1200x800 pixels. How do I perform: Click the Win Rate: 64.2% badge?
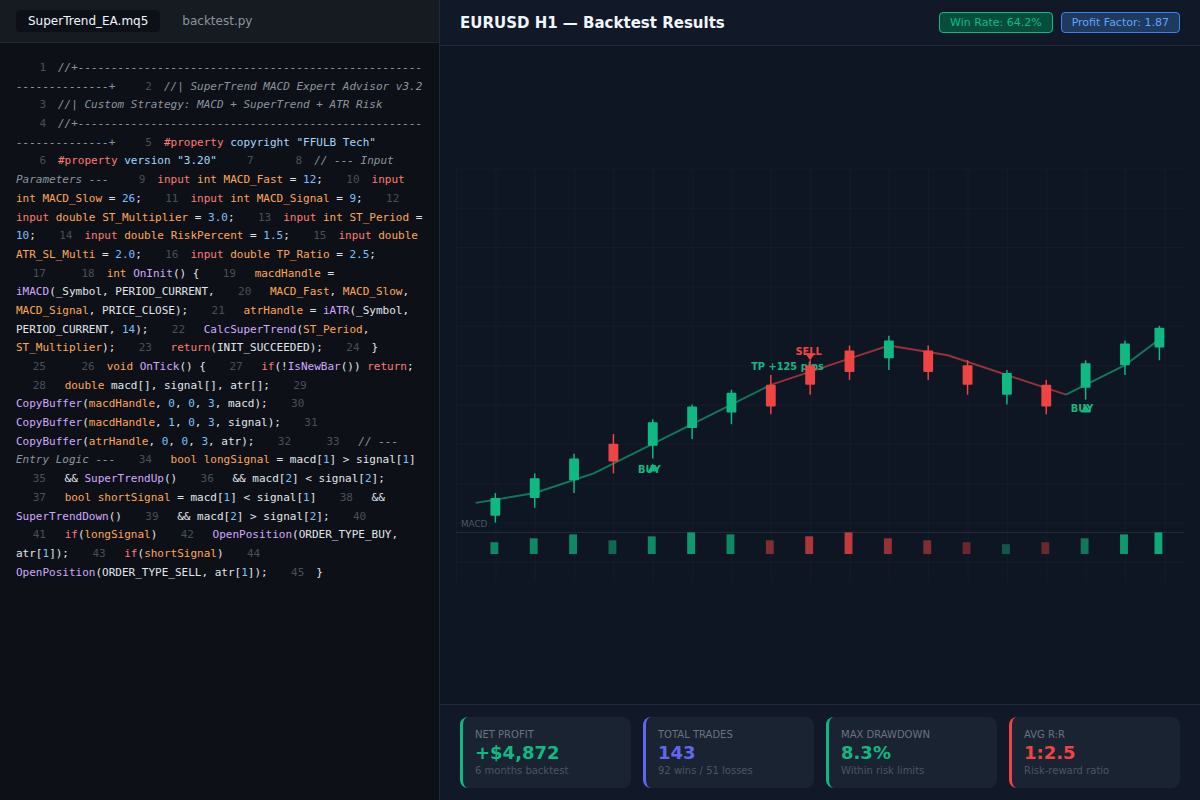tap(995, 22)
